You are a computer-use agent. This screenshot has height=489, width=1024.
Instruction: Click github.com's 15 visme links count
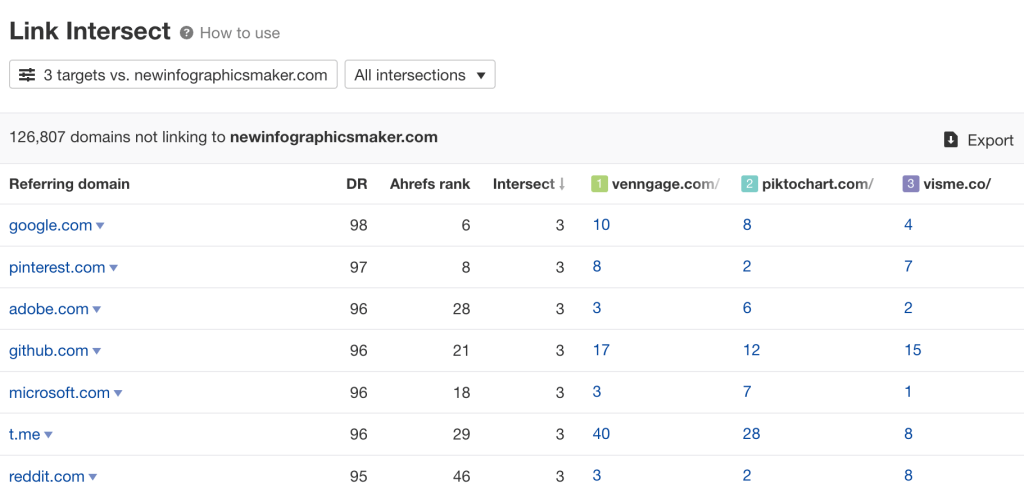pyautogui.click(x=912, y=350)
